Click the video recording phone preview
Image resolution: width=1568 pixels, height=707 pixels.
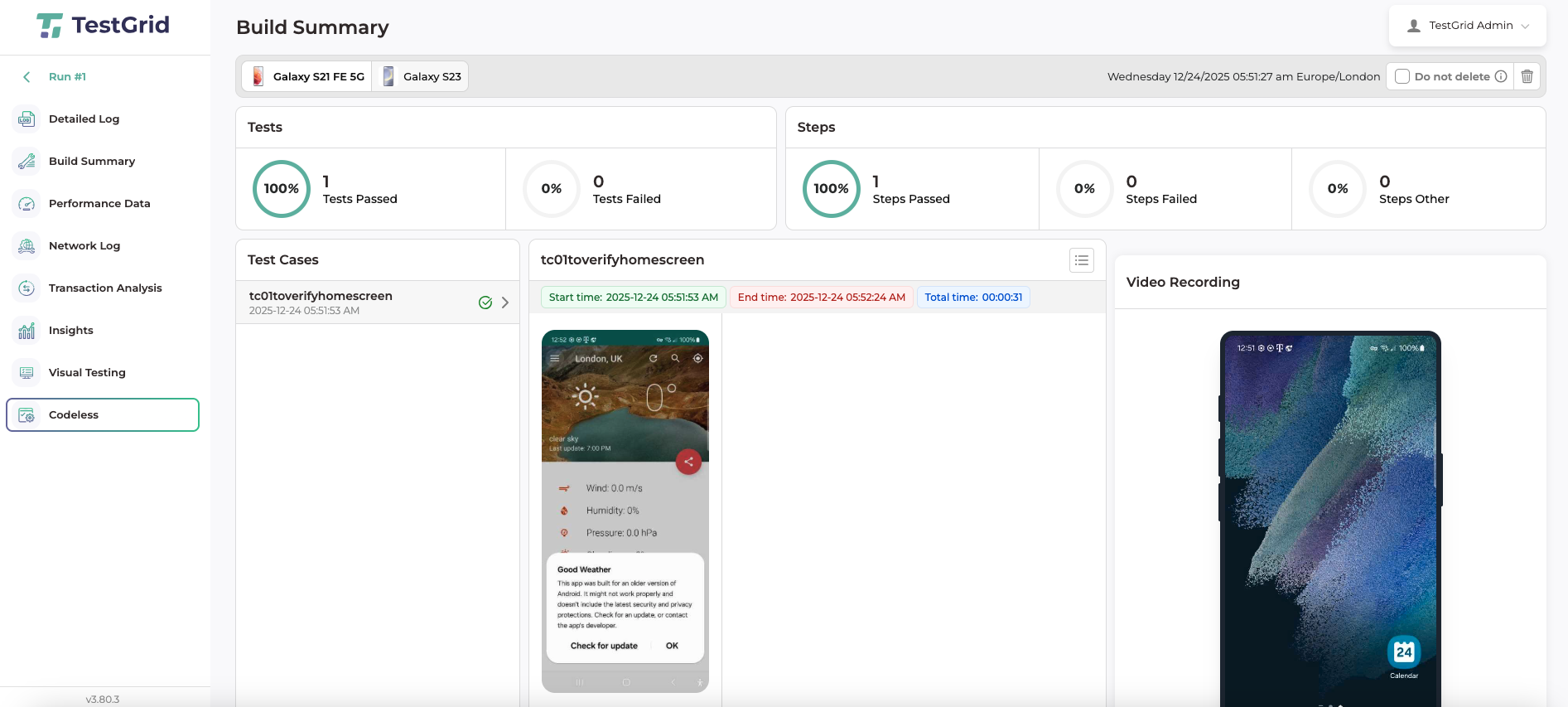[x=1329, y=518]
